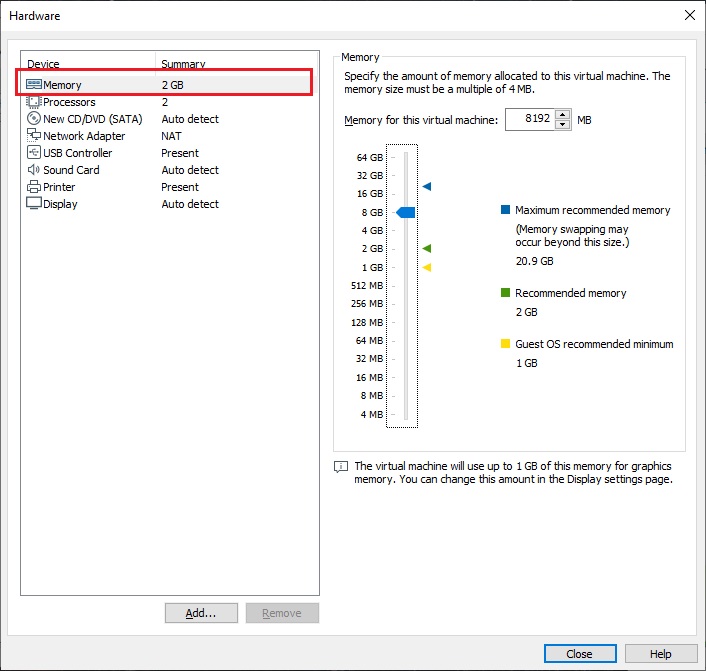Click the 2 GB scale label
Image resolution: width=706 pixels, height=671 pixels.
[372, 249]
